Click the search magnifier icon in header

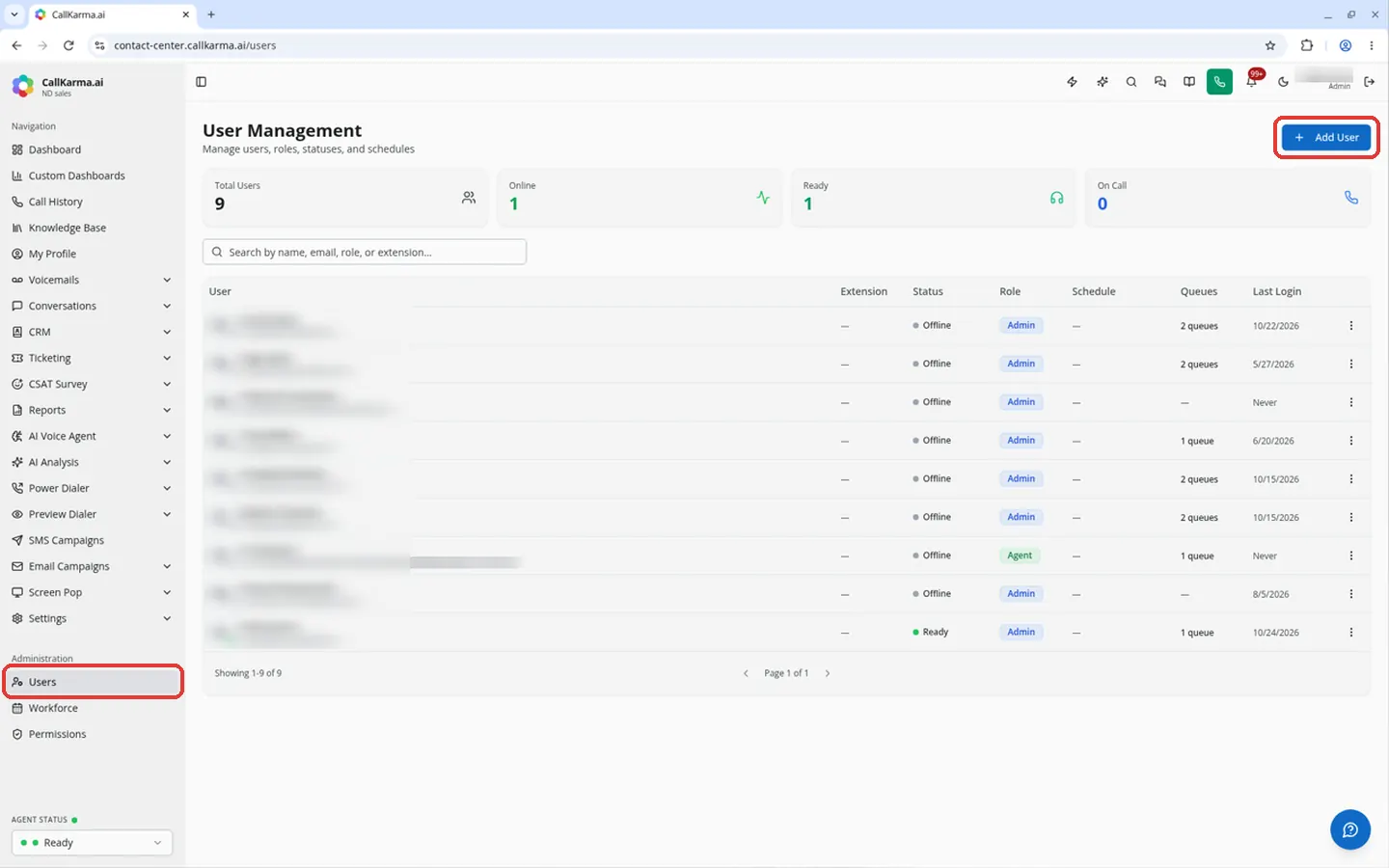[x=1131, y=82]
